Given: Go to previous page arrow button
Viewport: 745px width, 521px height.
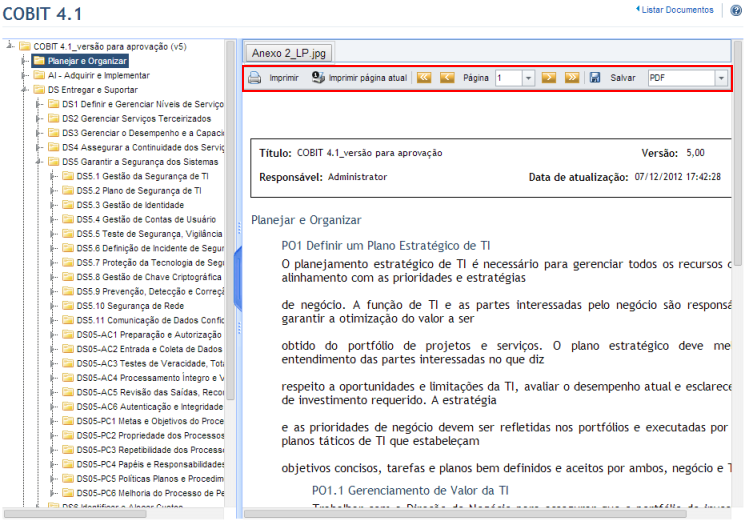Looking at the screenshot, I should coord(447,77).
